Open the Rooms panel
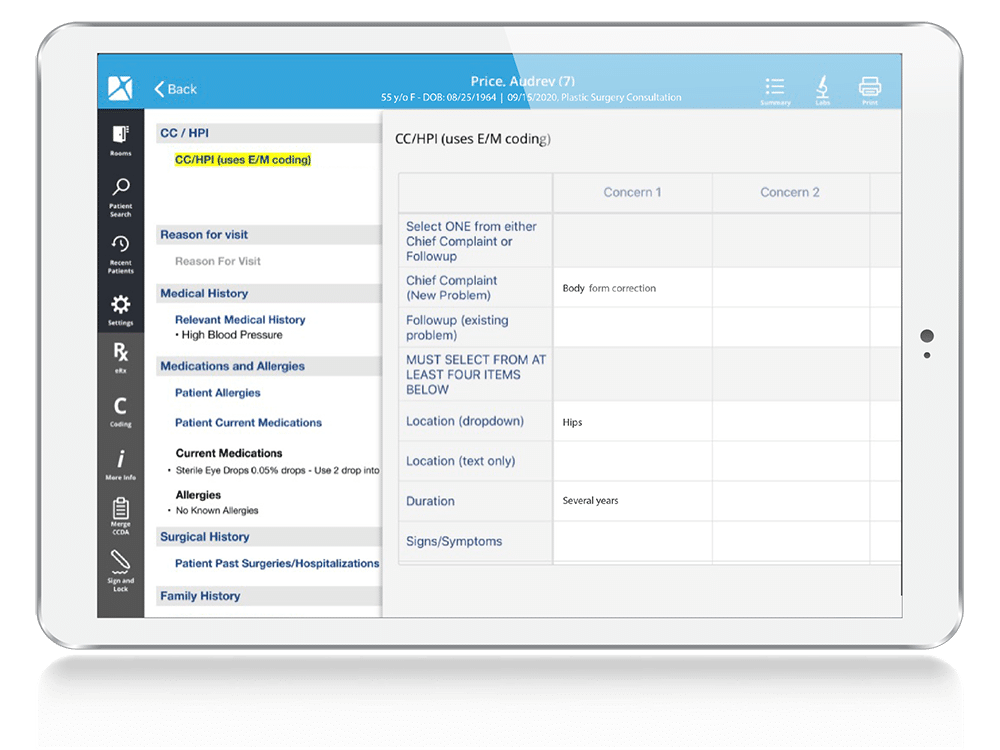The width and height of the screenshot is (1000, 750). coord(120,137)
